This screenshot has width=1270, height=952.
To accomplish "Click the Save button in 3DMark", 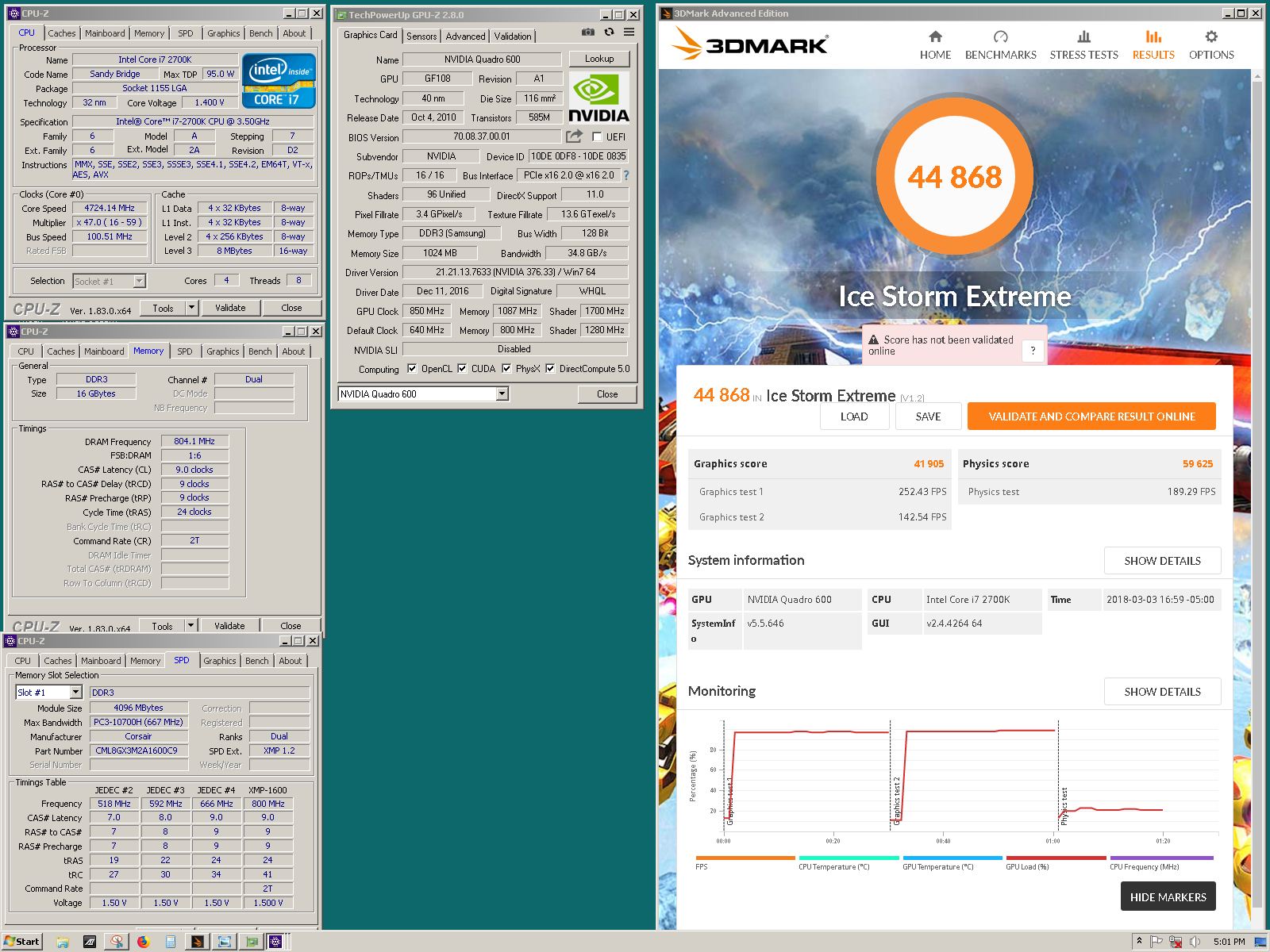I will [928, 416].
